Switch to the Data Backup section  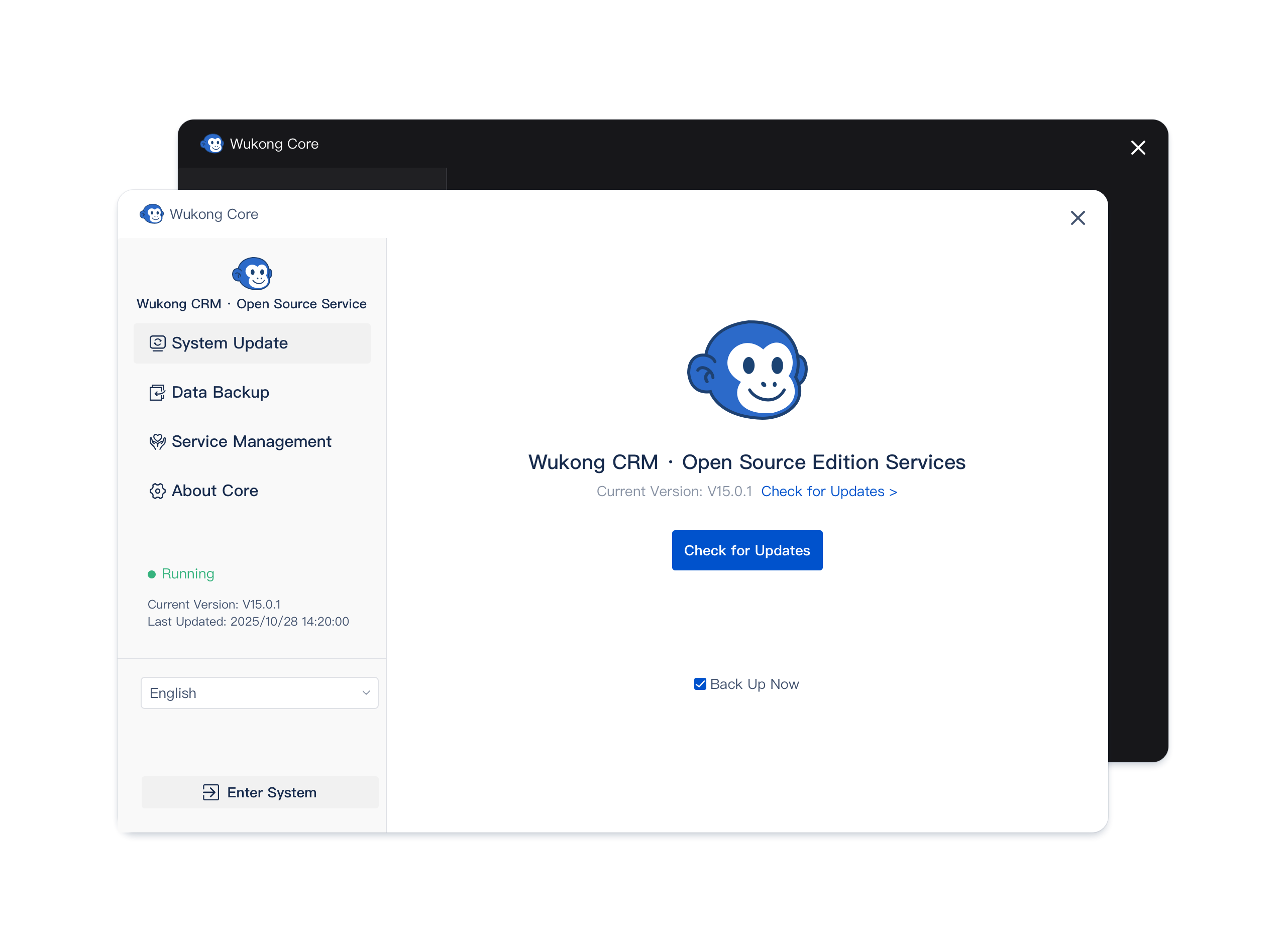coord(220,392)
